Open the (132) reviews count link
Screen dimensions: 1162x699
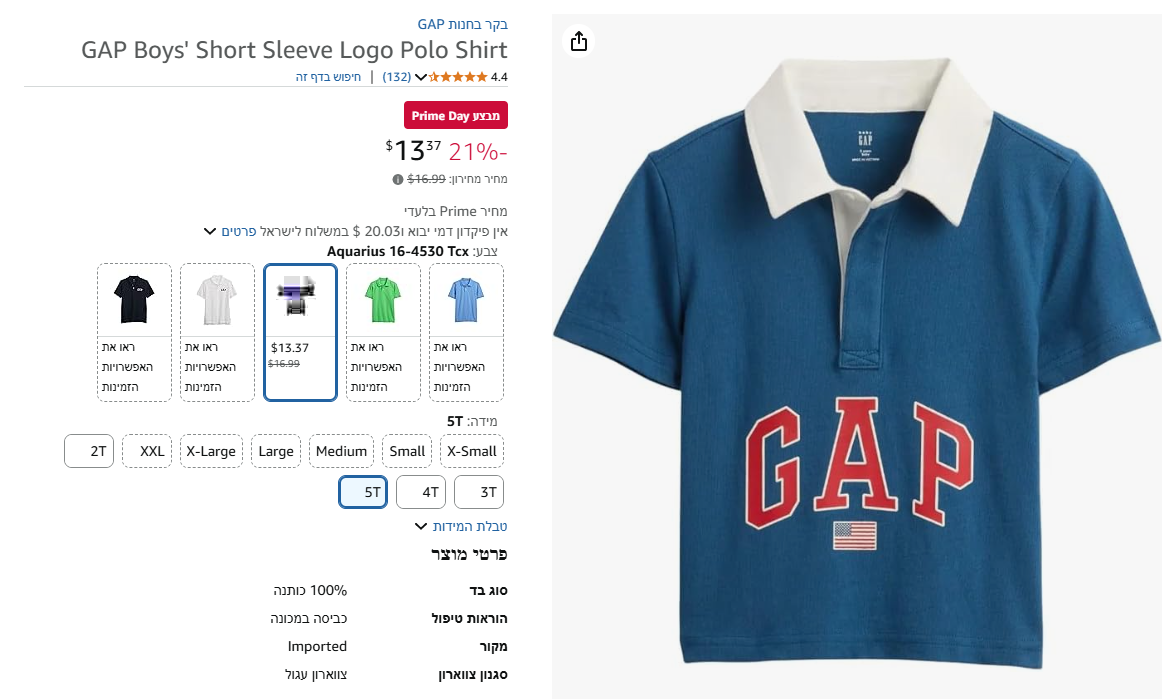point(397,77)
